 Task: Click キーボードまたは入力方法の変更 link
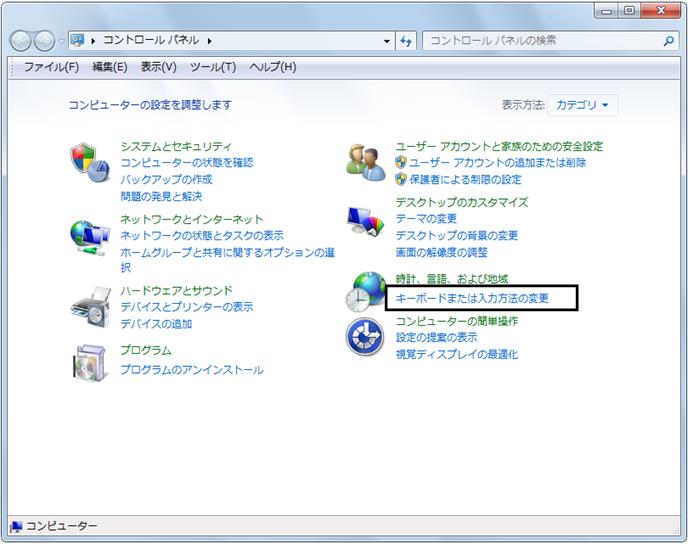(472, 298)
